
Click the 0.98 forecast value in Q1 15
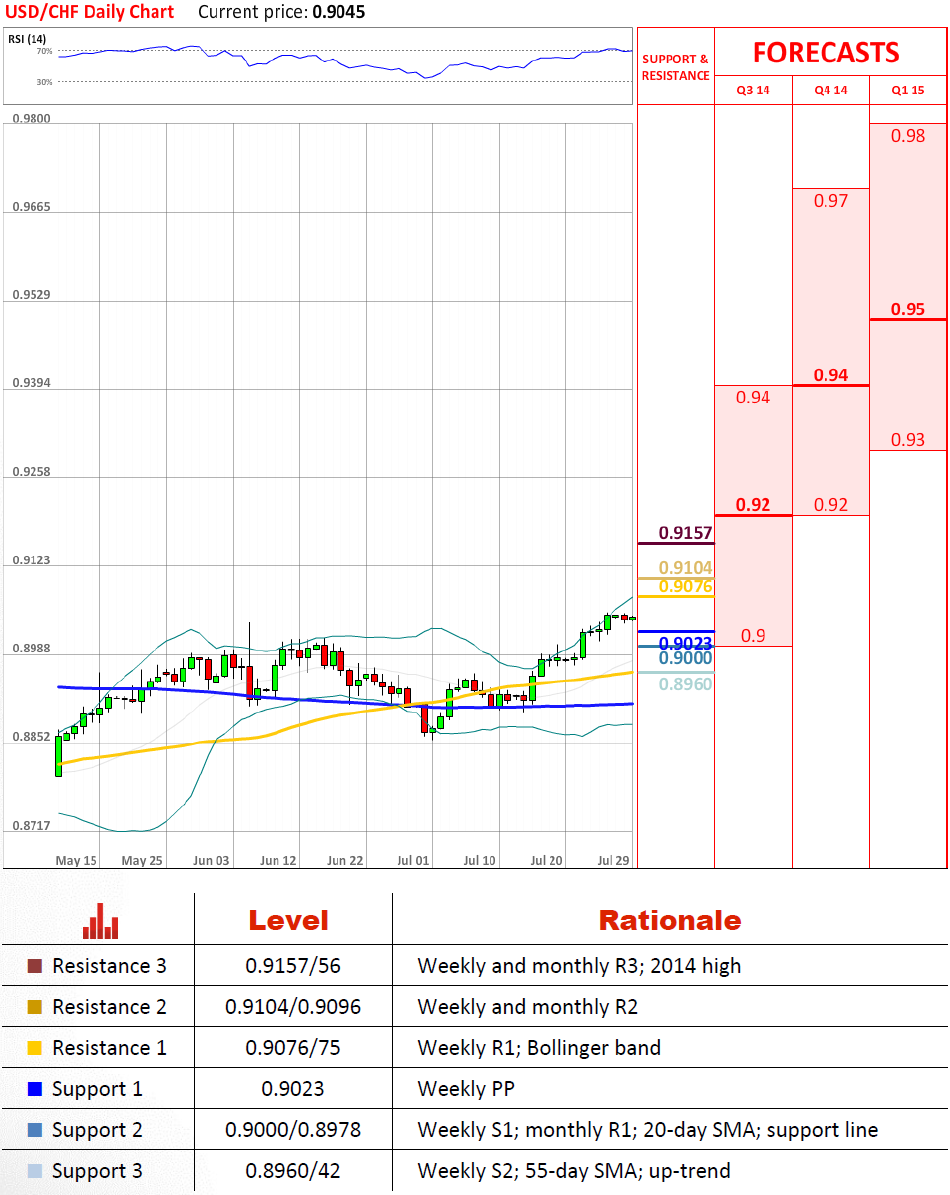[x=907, y=136]
